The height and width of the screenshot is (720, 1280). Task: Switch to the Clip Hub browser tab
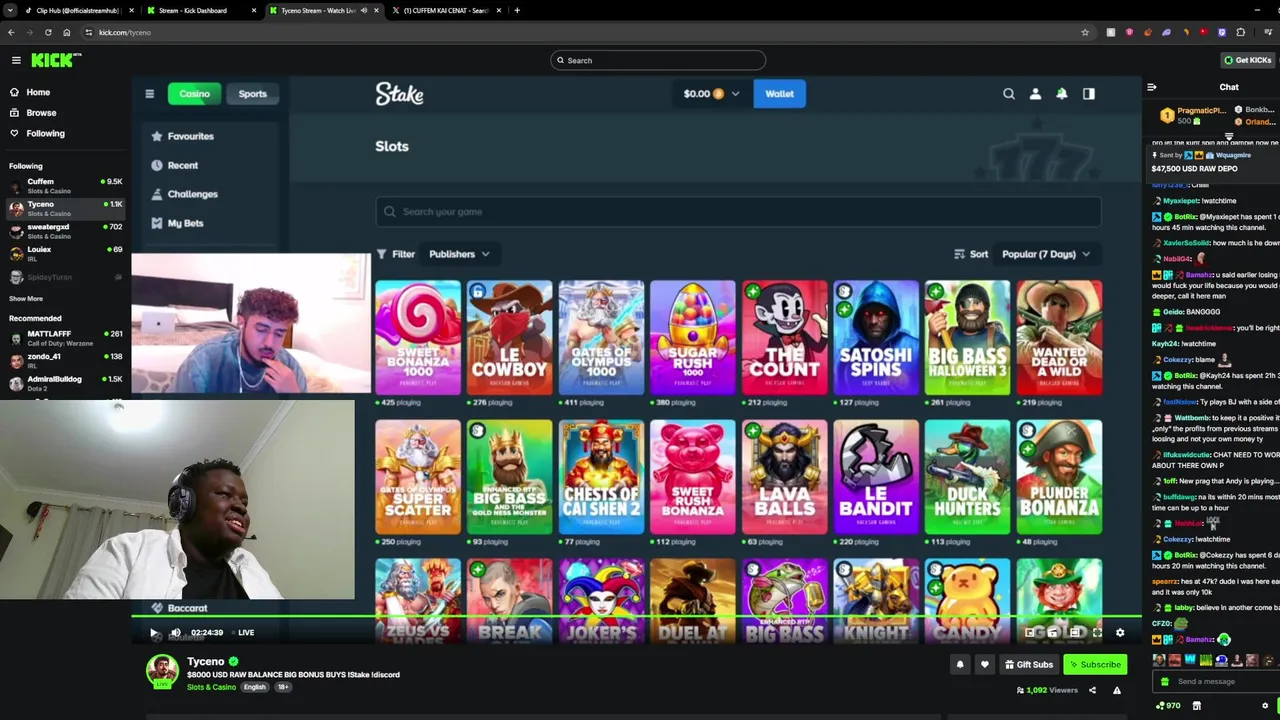click(x=78, y=10)
